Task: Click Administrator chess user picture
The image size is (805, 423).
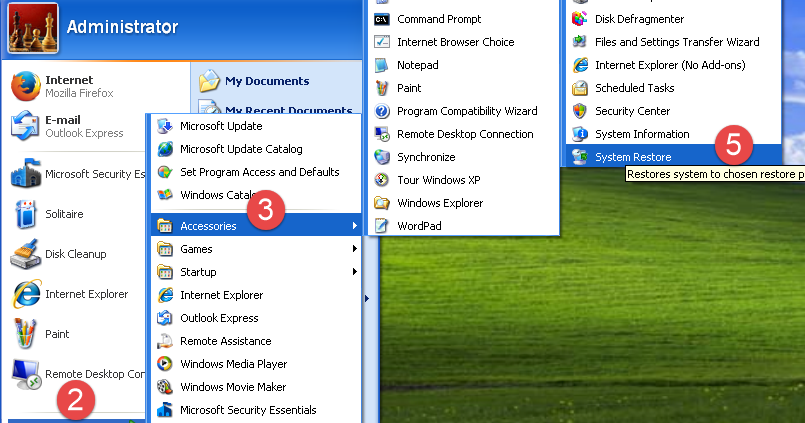Action: click(33, 28)
